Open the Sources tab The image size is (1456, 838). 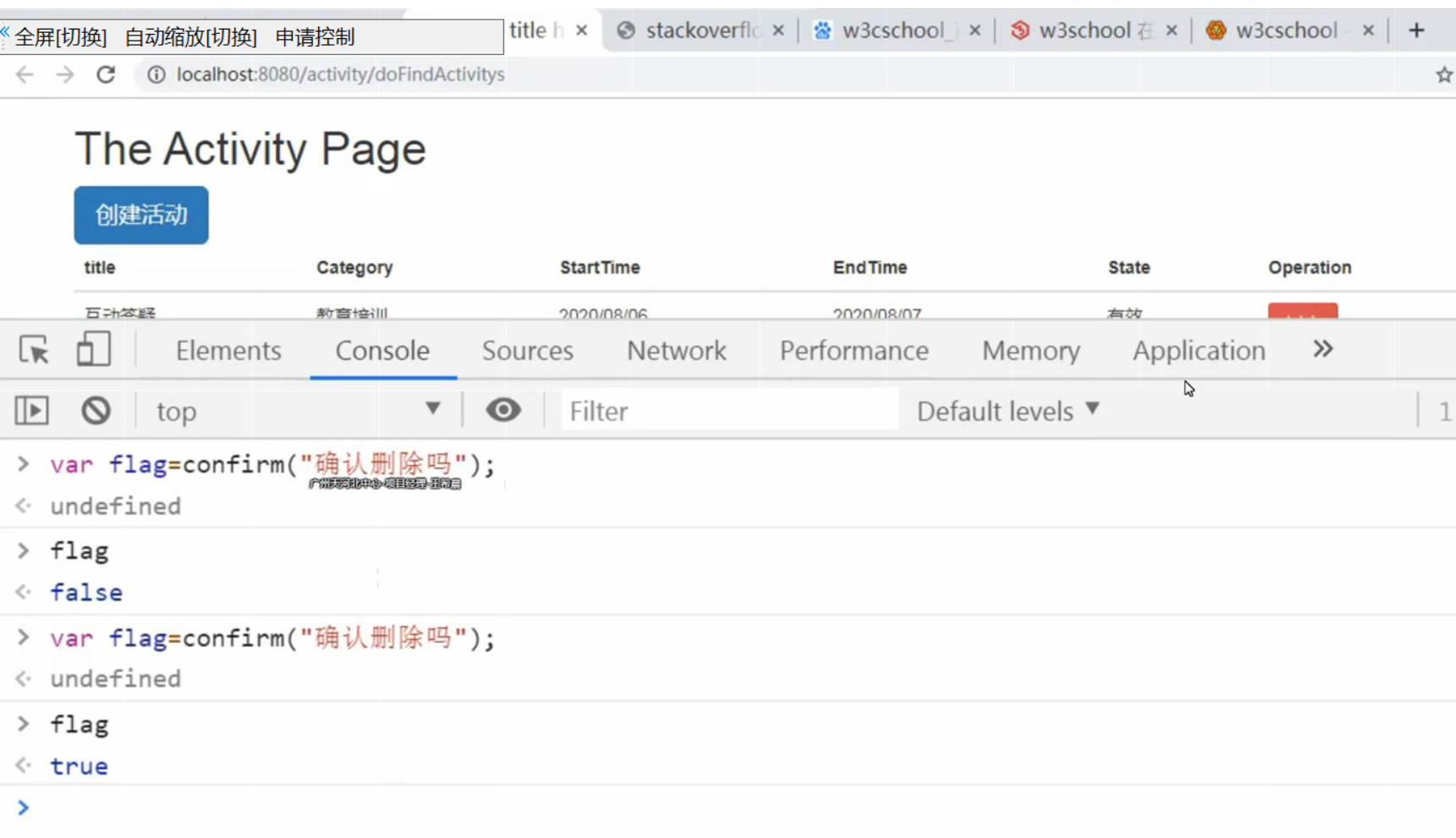coord(528,350)
